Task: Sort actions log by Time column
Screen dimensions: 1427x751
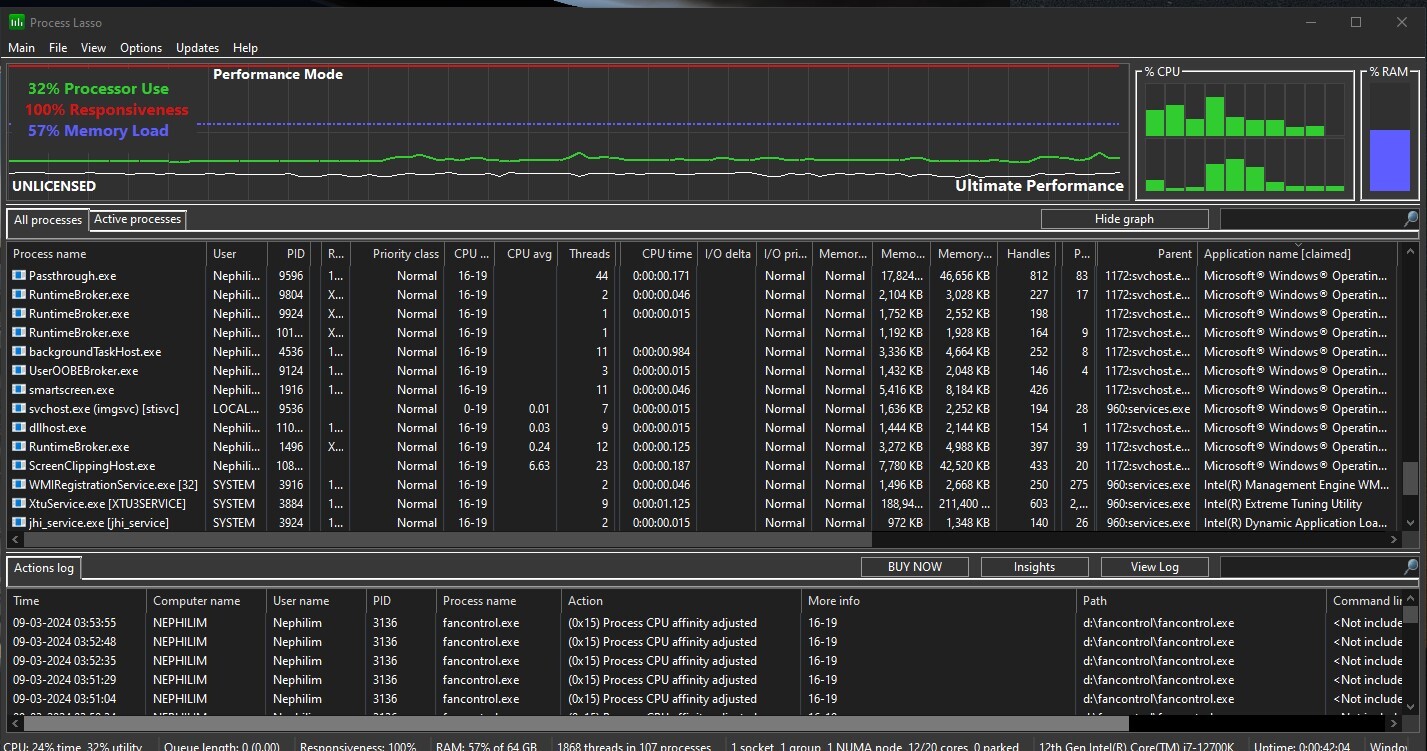Action: tap(77, 601)
